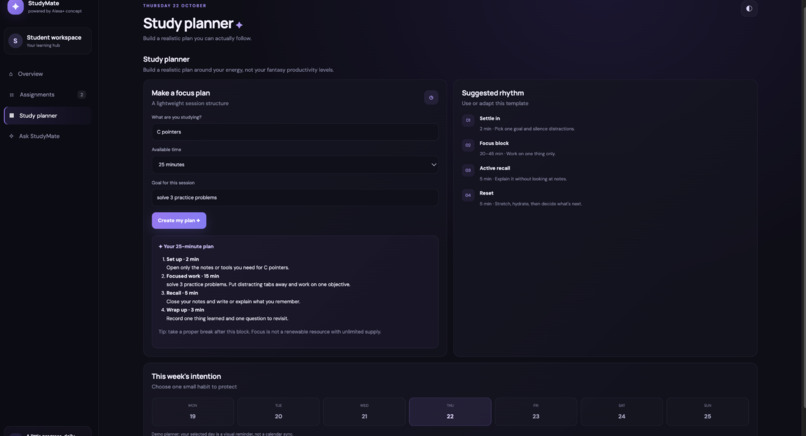Open the Student workspace avatar
Screen dimensions: 806x436
point(15,41)
